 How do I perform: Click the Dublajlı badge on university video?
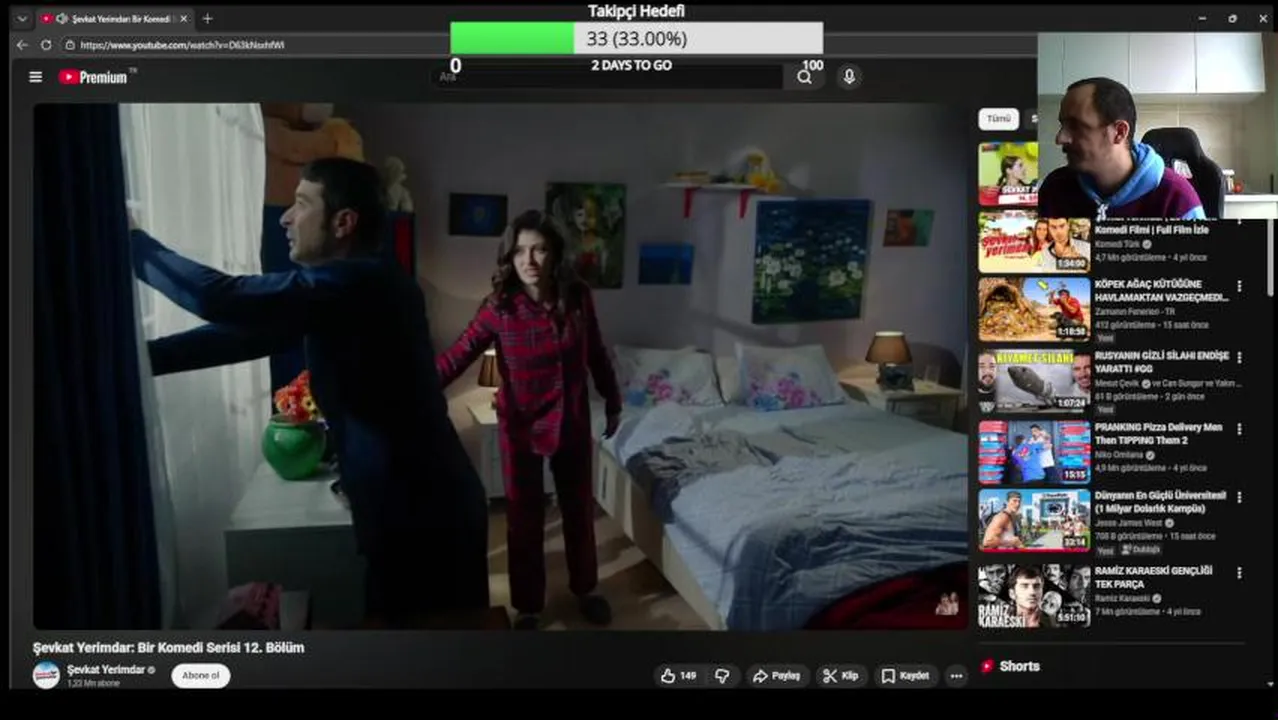point(1140,550)
